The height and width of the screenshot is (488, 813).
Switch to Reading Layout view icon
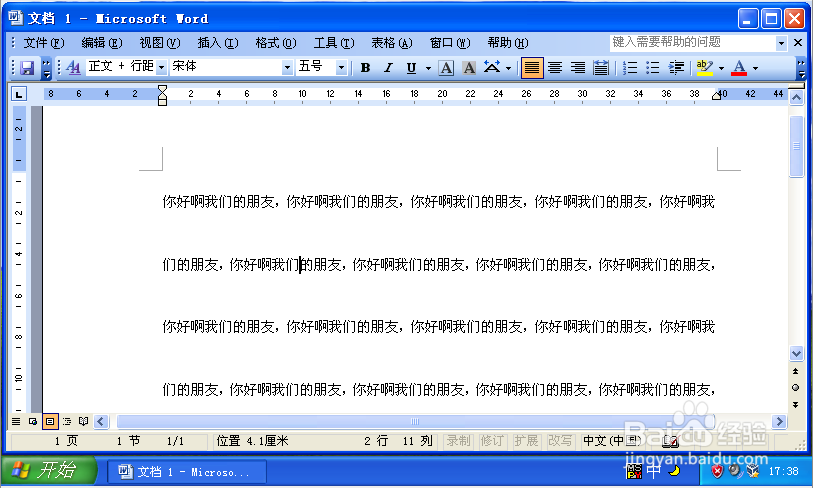pyautogui.click(x=83, y=421)
